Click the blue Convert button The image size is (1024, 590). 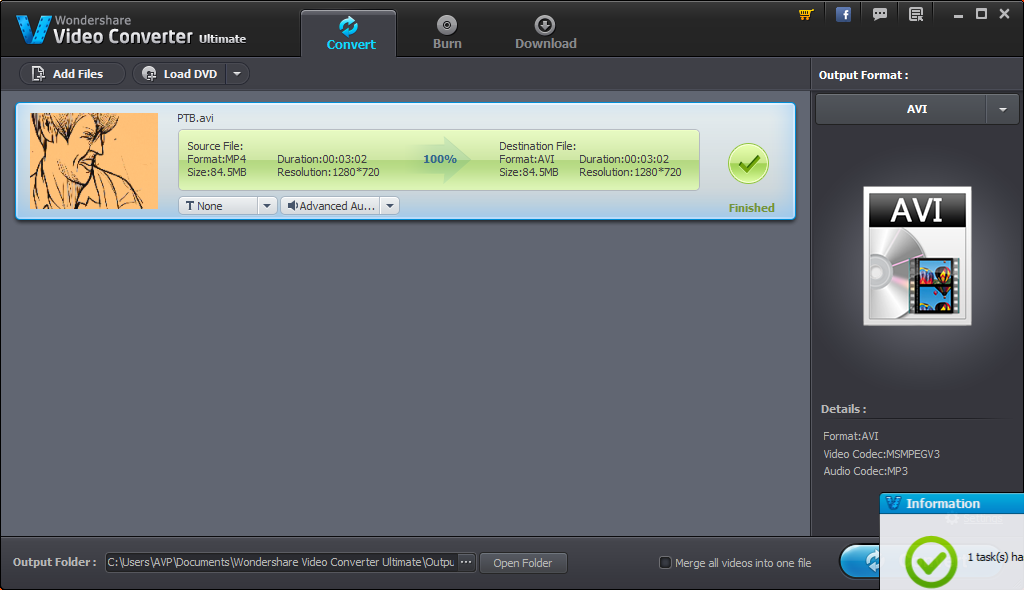click(x=859, y=561)
